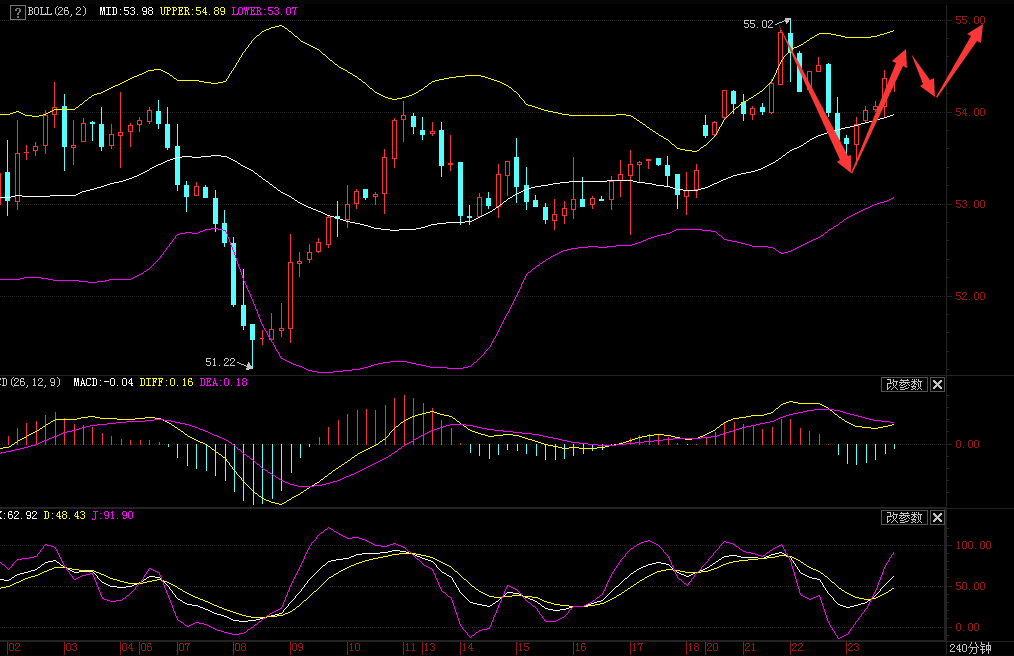1014x656 pixels.
Task: Click the 55.02 high price marker
Action: (x=758, y=23)
